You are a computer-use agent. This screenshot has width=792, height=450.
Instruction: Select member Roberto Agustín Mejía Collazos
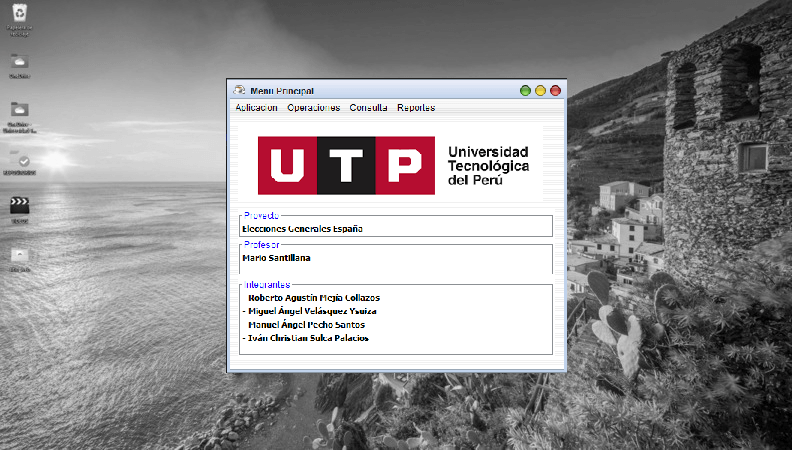click(313, 298)
